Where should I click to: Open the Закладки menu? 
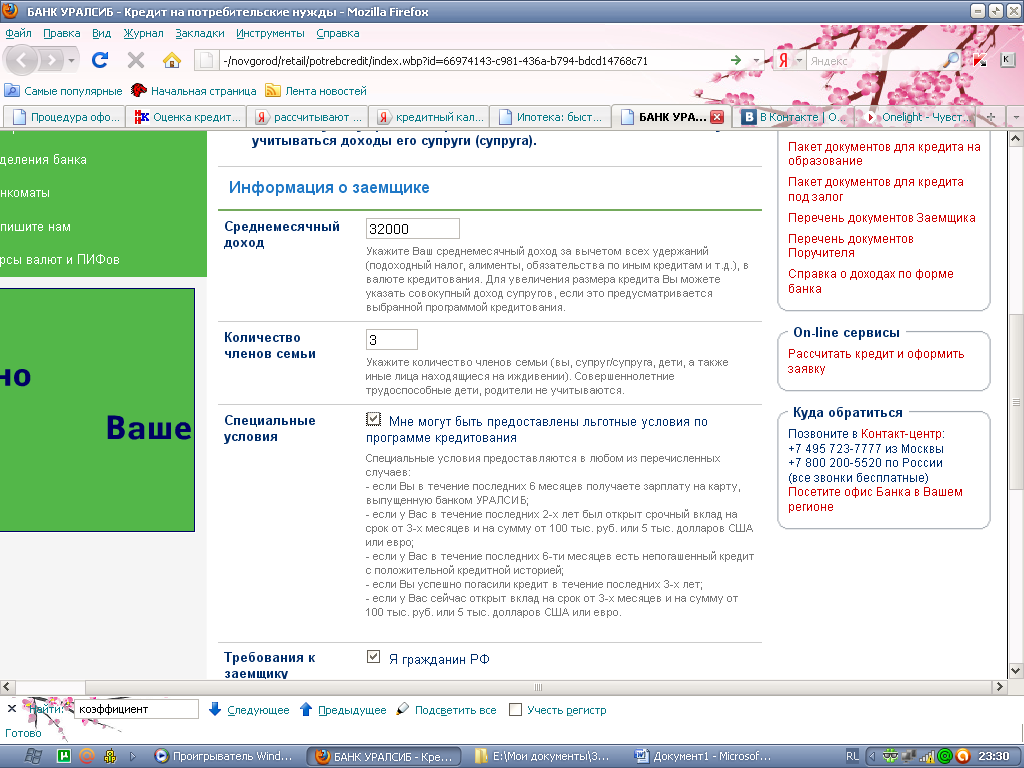tap(199, 33)
